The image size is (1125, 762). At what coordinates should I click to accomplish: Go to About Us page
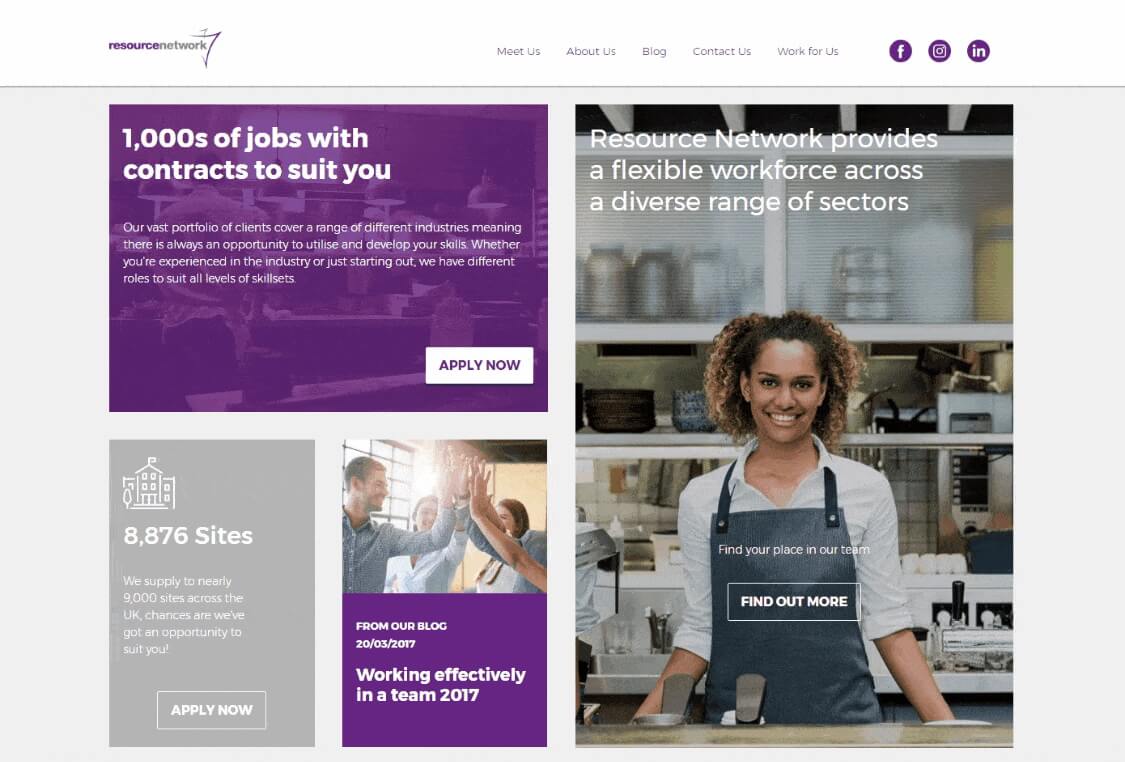(590, 52)
